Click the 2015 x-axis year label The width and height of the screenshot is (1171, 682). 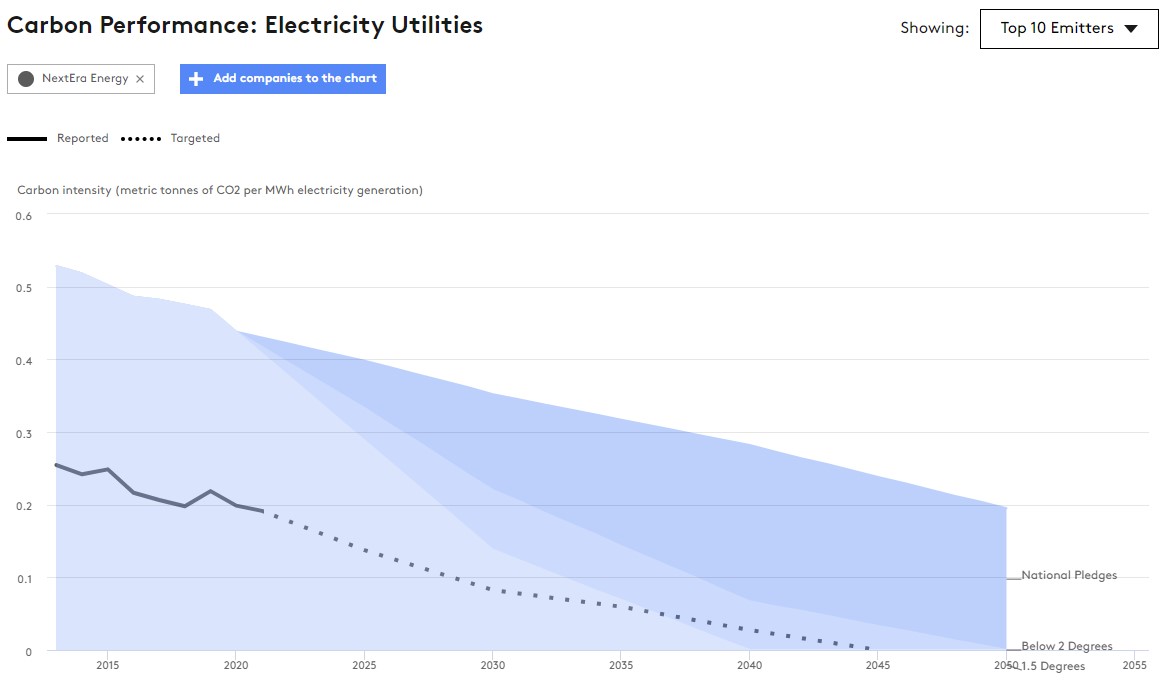point(107,665)
